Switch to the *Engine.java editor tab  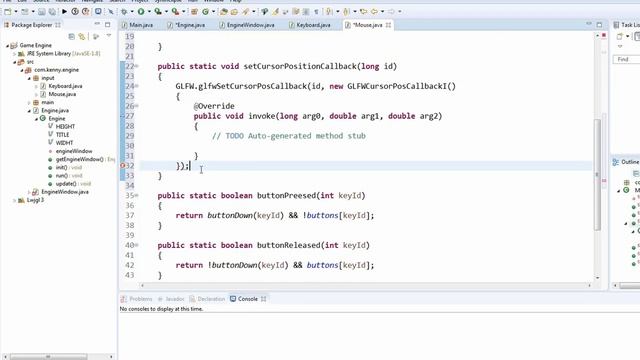coord(186,25)
